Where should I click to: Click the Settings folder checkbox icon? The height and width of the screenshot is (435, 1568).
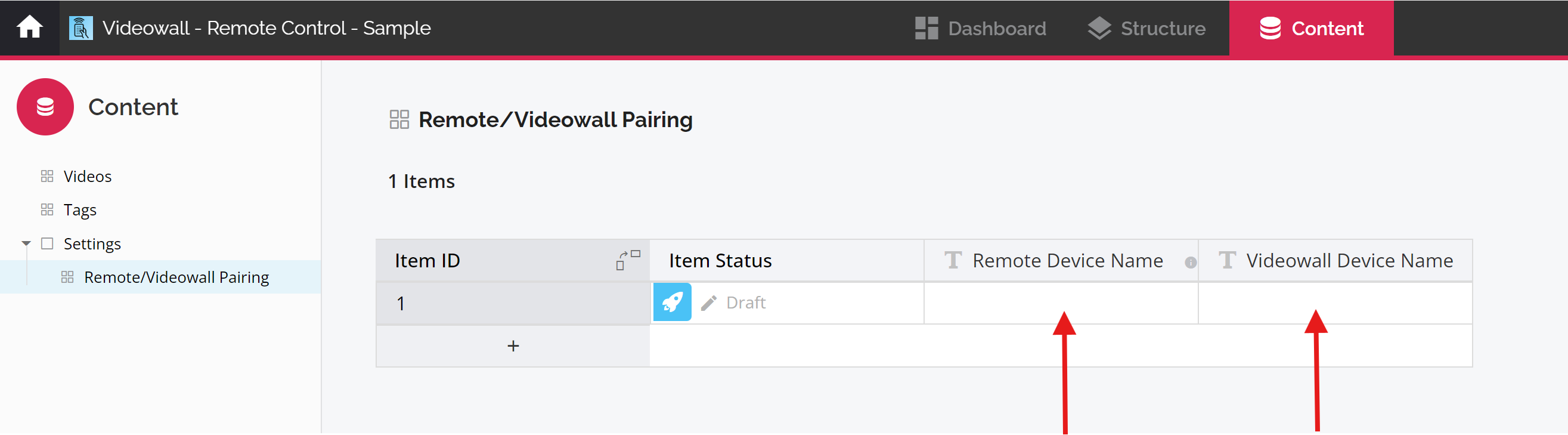coord(47,243)
